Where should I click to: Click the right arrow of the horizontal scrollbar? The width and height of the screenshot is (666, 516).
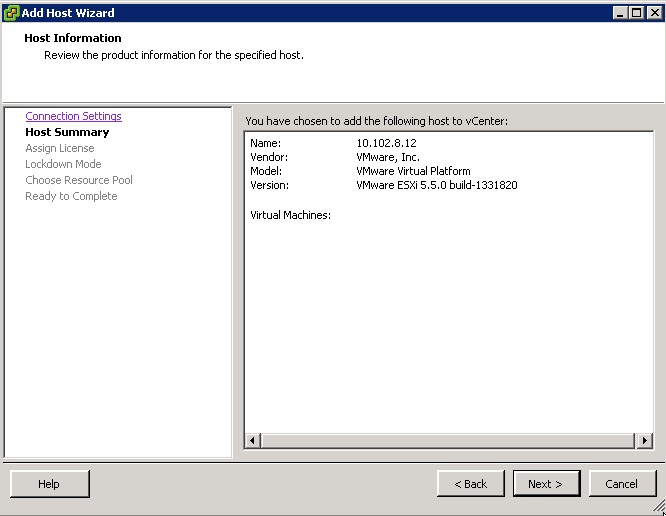[x=645, y=440]
